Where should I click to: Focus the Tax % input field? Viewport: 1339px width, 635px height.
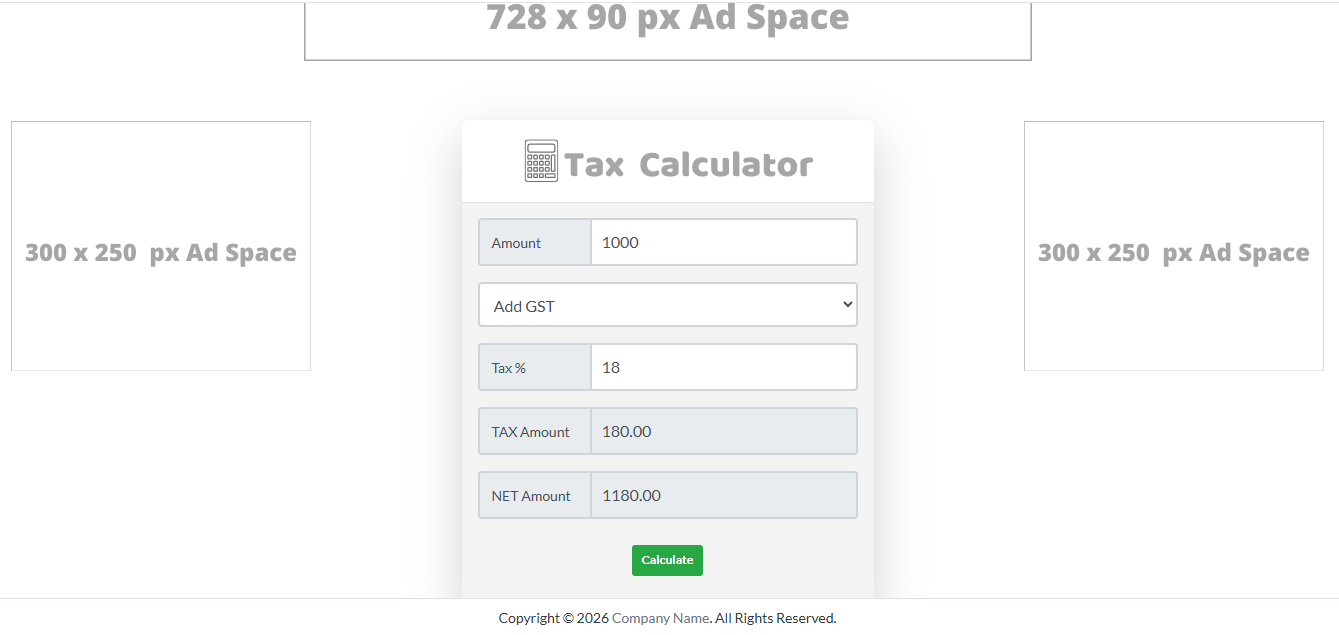pos(723,368)
